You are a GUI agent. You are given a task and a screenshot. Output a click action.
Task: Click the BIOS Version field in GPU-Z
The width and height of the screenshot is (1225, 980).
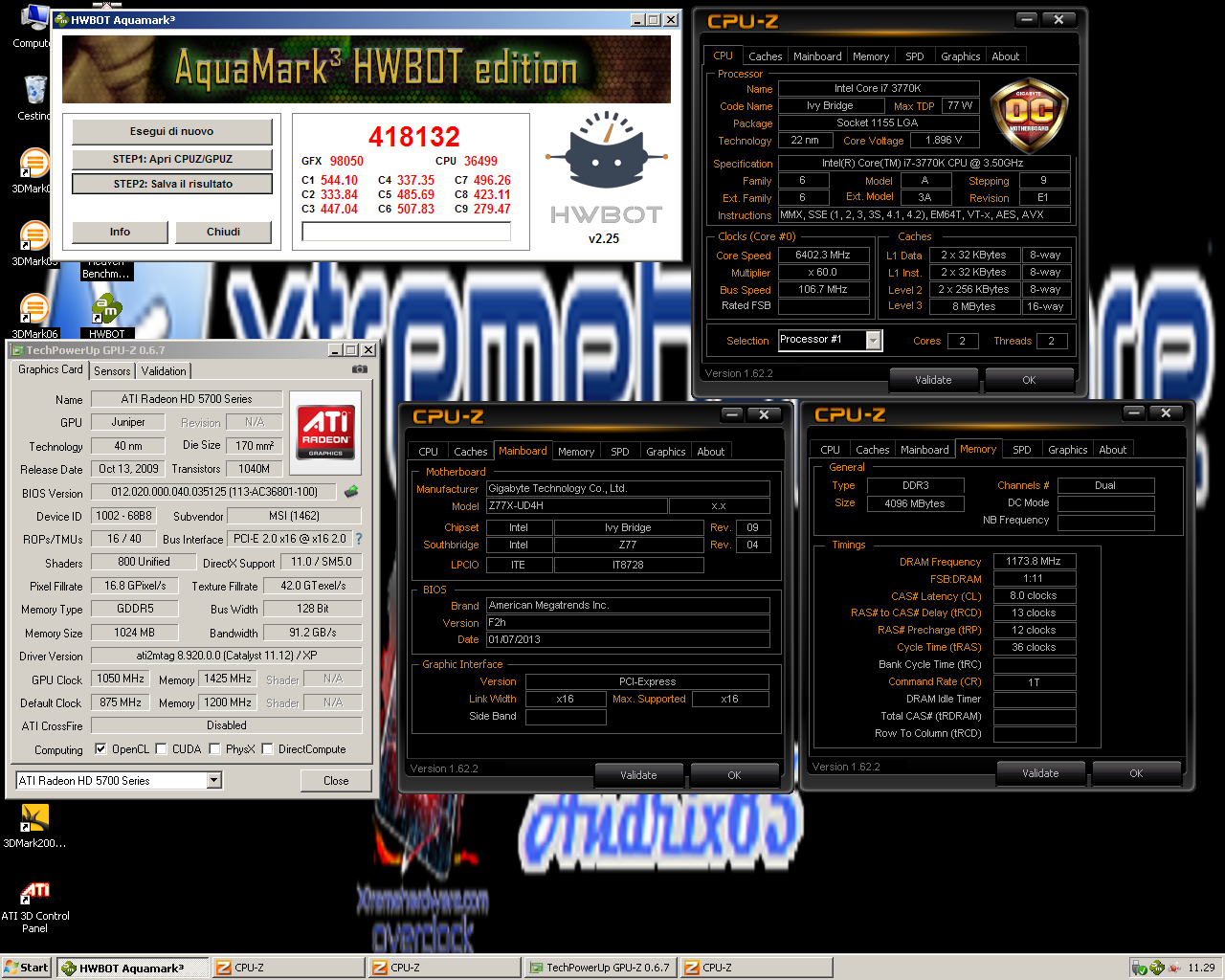[213, 492]
